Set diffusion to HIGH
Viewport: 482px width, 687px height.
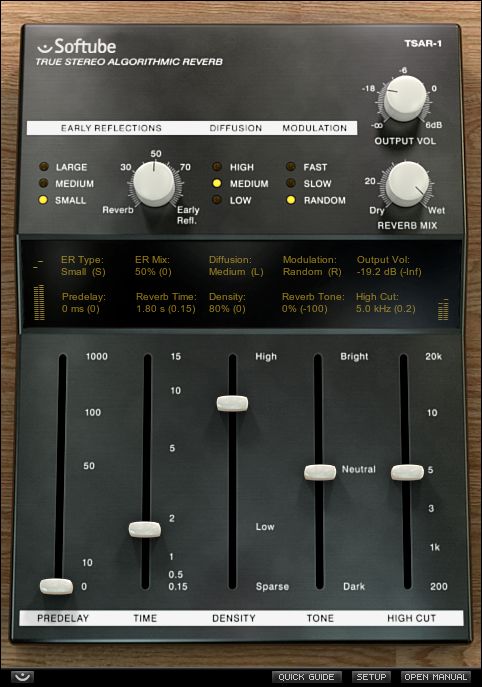click(x=216, y=166)
